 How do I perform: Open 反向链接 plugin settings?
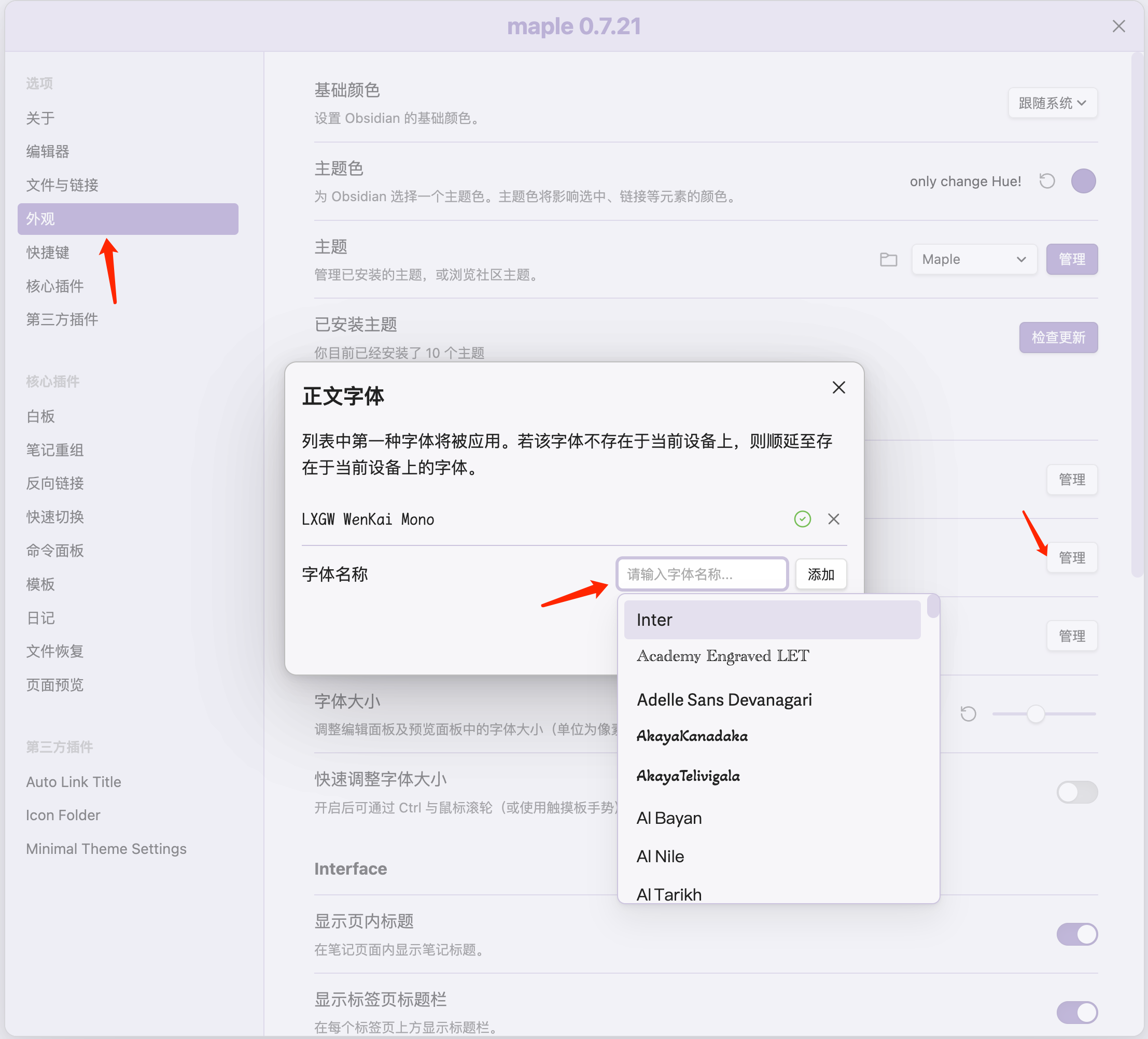tap(128, 483)
